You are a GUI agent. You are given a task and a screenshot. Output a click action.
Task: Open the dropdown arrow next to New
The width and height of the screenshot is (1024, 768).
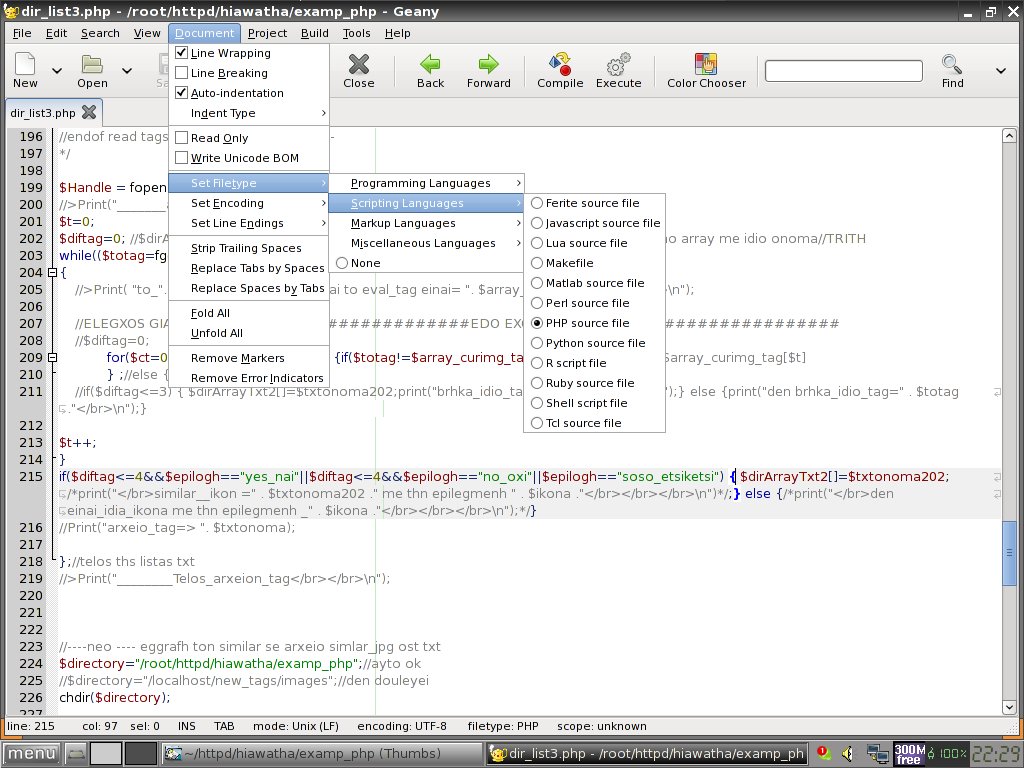click(x=57, y=71)
